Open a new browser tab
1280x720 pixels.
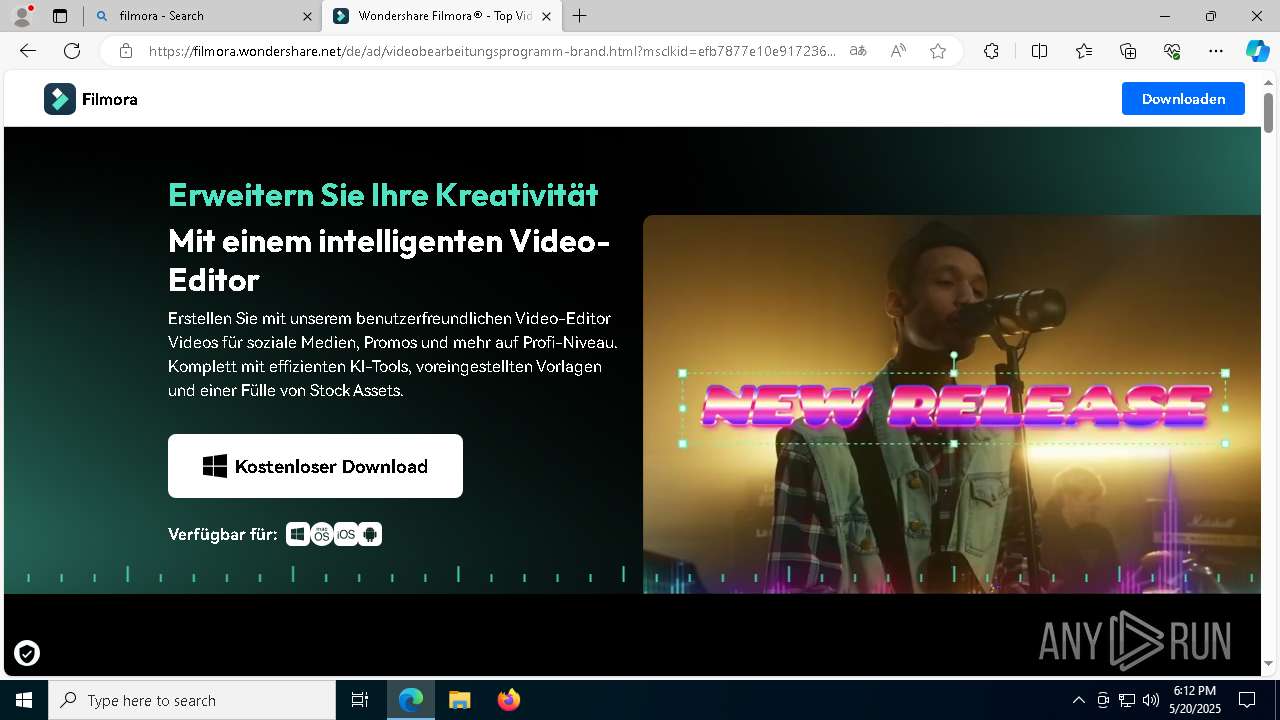579,16
